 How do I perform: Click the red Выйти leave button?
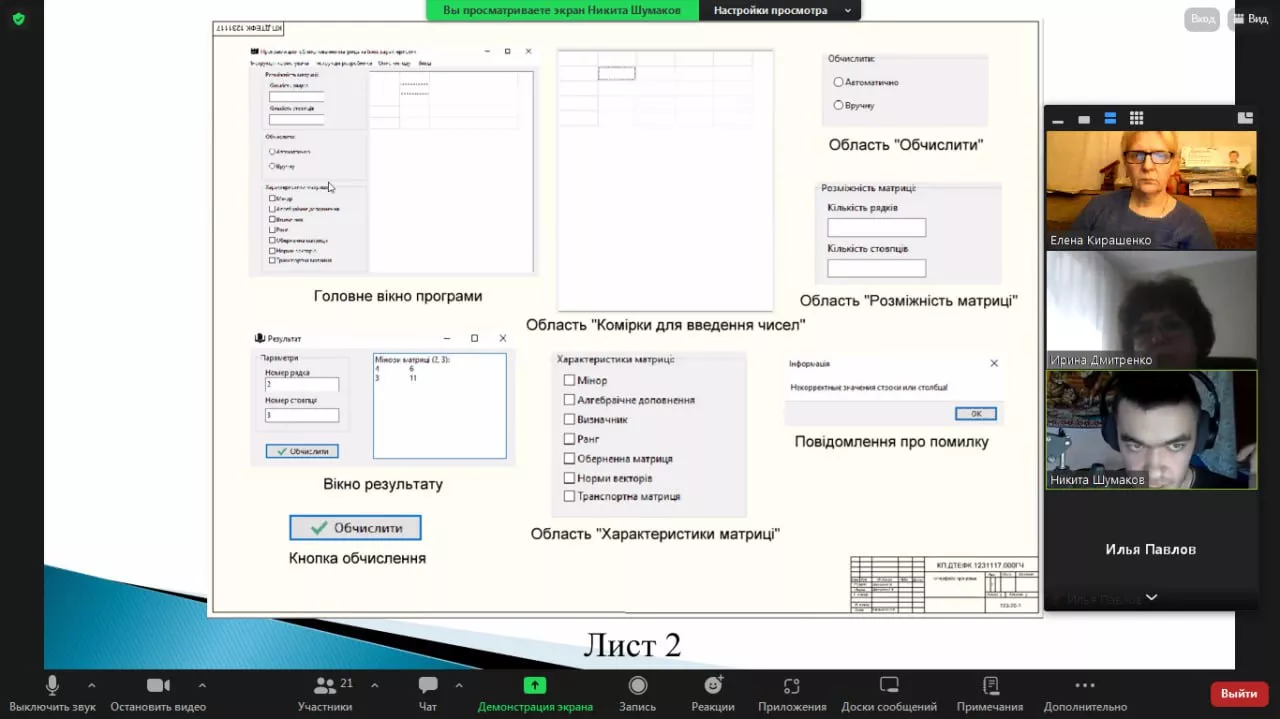click(1239, 693)
